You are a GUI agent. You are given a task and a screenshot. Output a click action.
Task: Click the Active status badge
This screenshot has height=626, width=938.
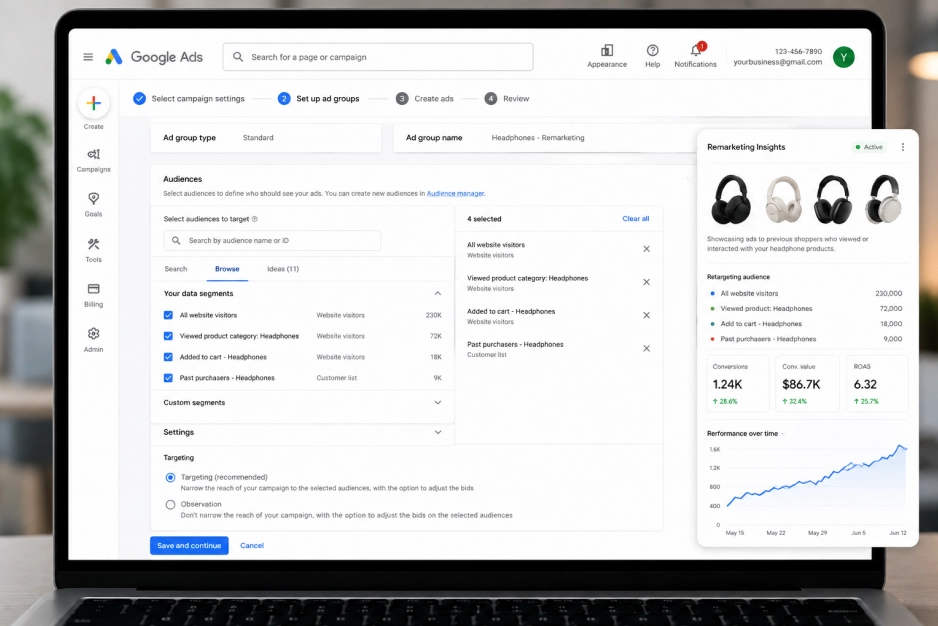tap(869, 147)
